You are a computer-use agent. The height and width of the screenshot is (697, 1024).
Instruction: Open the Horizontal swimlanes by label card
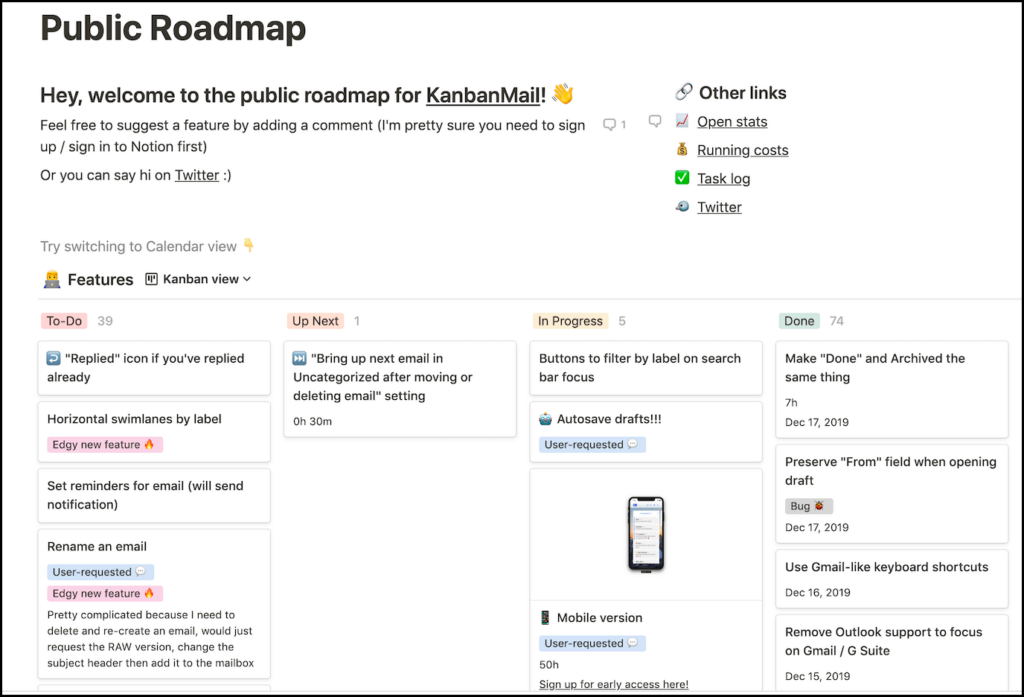click(x=154, y=432)
